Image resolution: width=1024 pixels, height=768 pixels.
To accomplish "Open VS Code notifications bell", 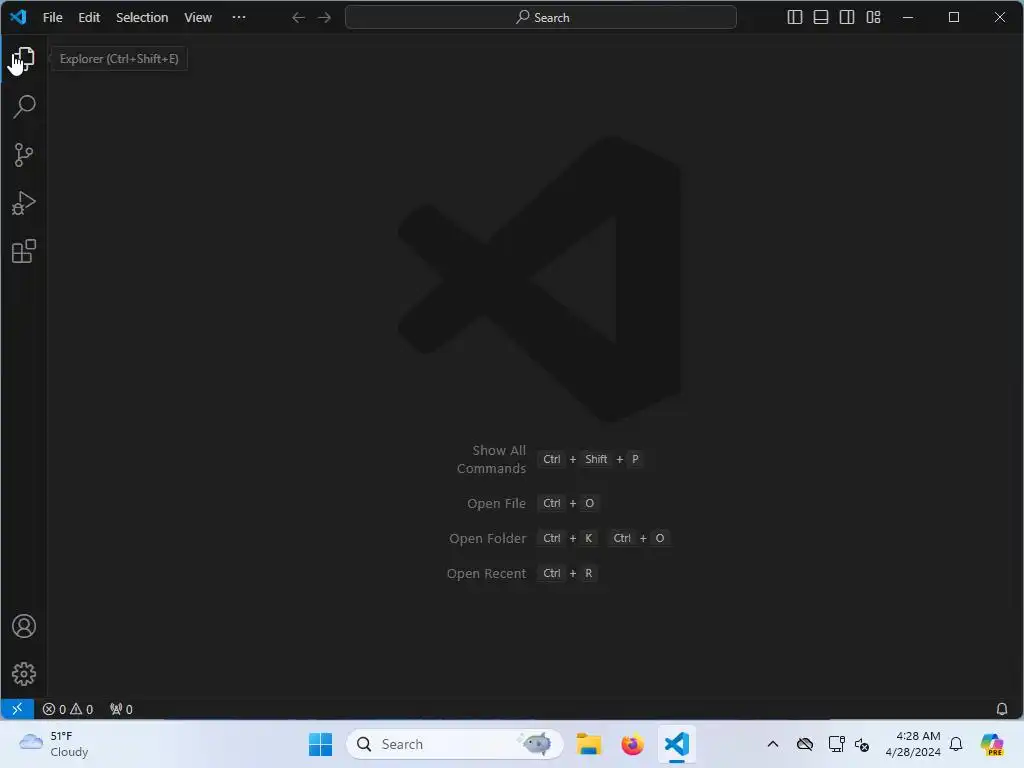I will 1002,709.
